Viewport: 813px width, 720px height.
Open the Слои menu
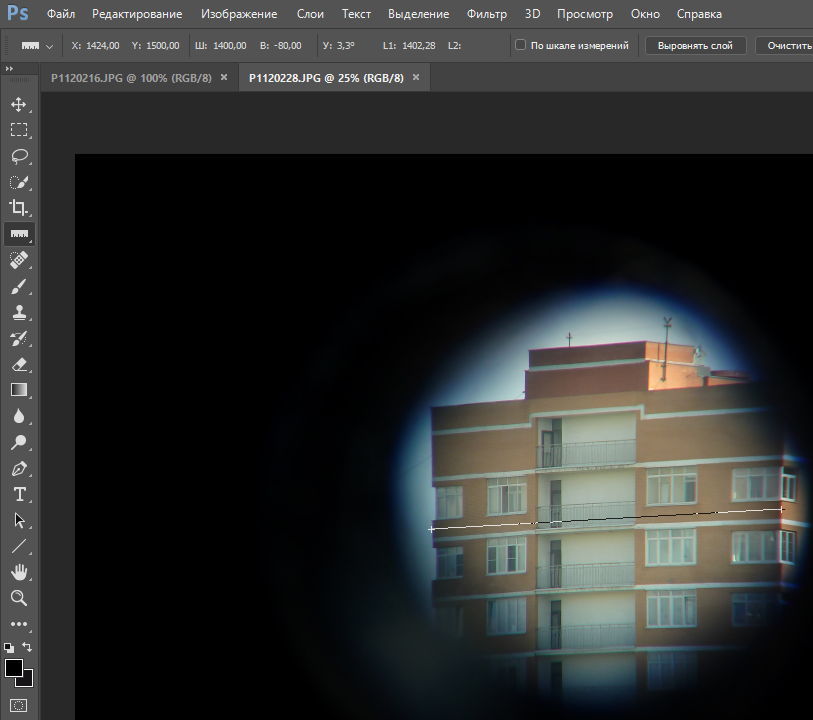pos(310,14)
